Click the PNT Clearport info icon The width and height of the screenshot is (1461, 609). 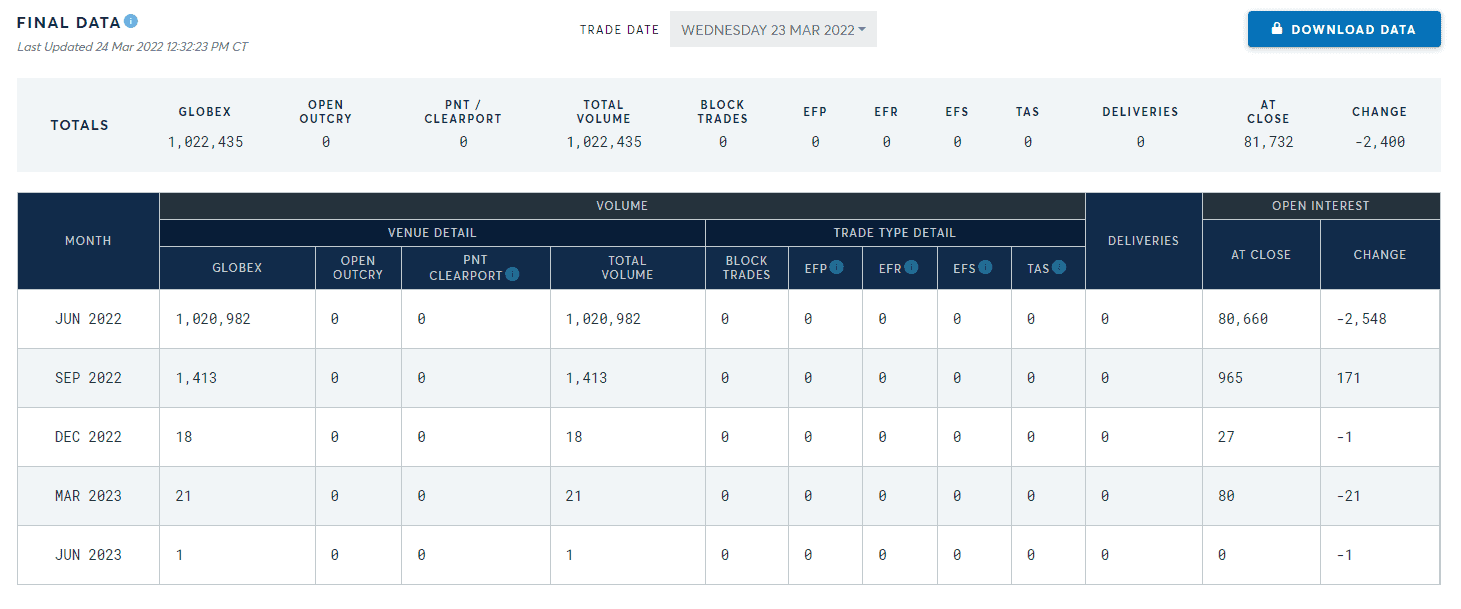click(x=512, y=274)
